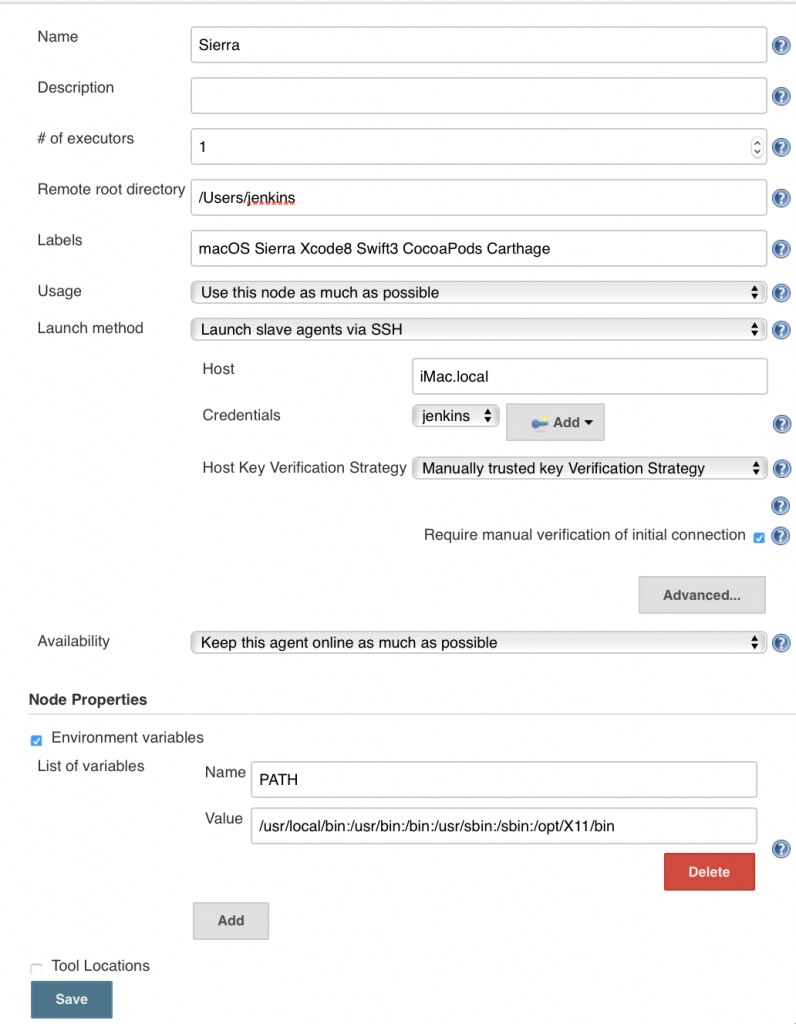This screenshot has width=796, height=1024.
Task: Open help icon next to Labels
Action: click(781, 249)
